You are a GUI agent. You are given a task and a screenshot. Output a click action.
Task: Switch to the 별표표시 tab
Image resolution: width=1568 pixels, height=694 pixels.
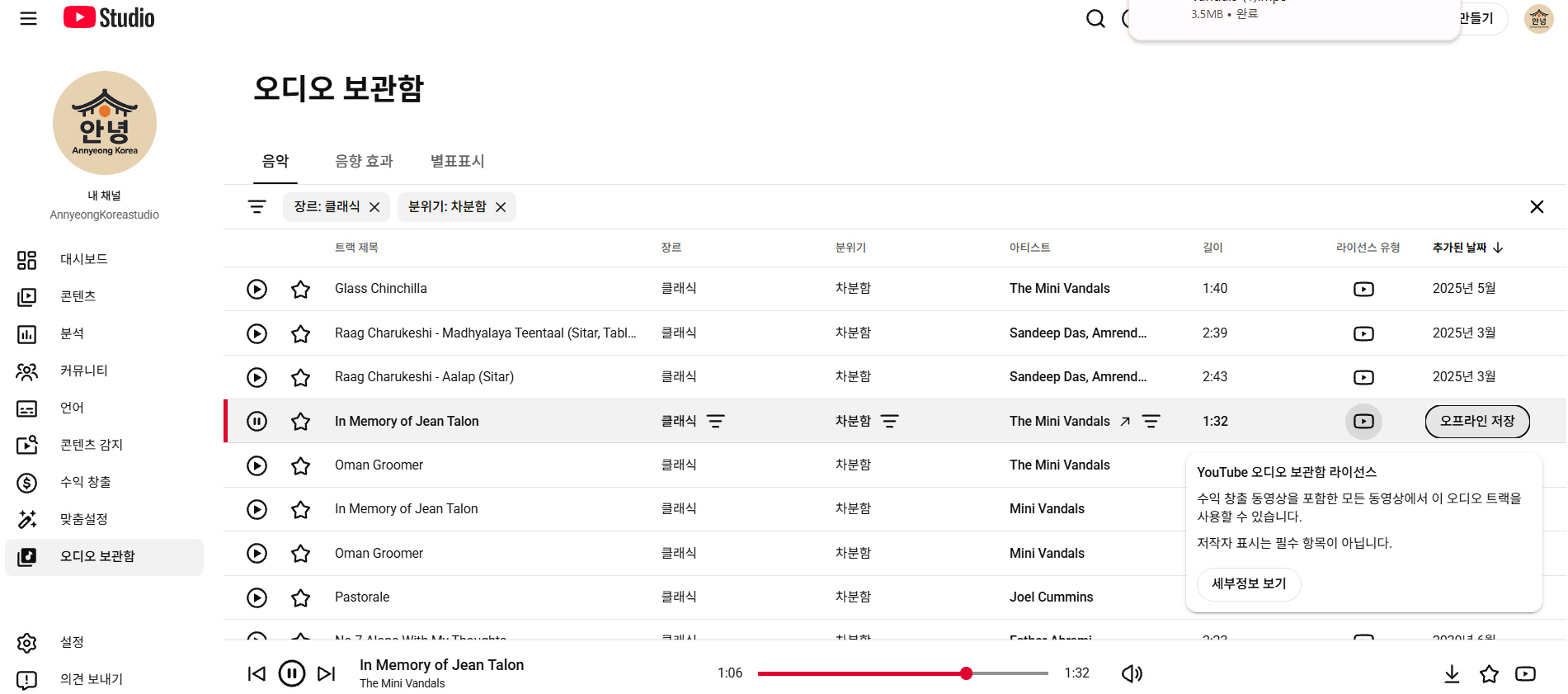[457, 161]
